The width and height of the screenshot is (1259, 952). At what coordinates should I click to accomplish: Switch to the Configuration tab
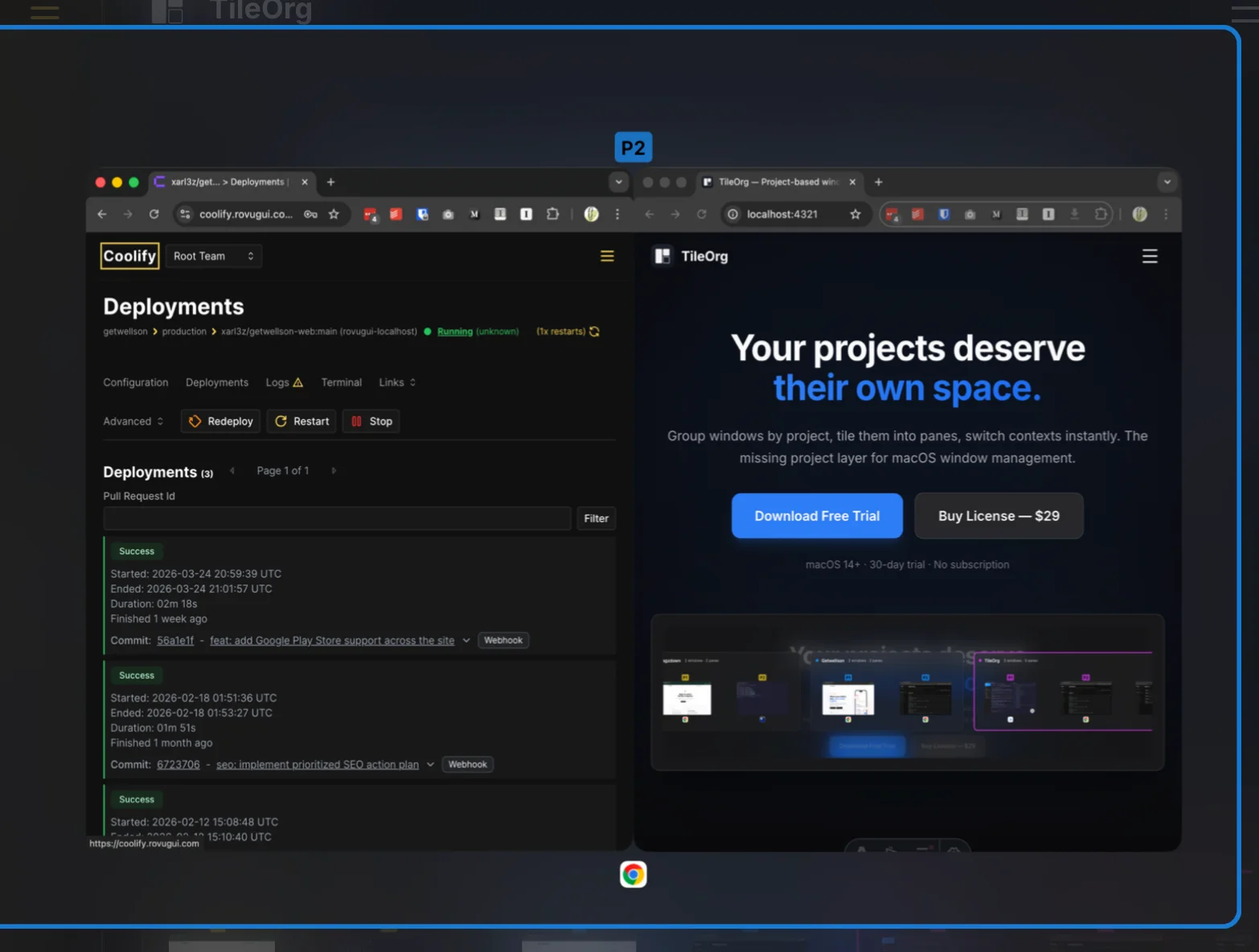135,383
